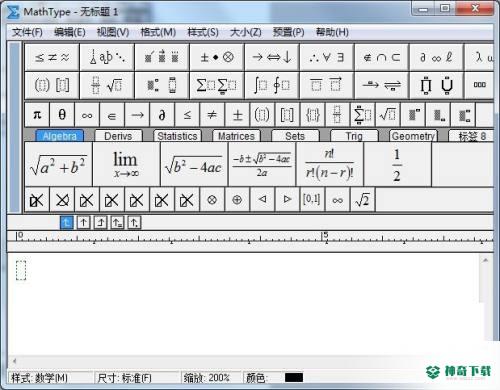Insert subscript template in small bar
Image resolution: width=500 pixels, height=390 pixels.
click(x=439, y=115)
